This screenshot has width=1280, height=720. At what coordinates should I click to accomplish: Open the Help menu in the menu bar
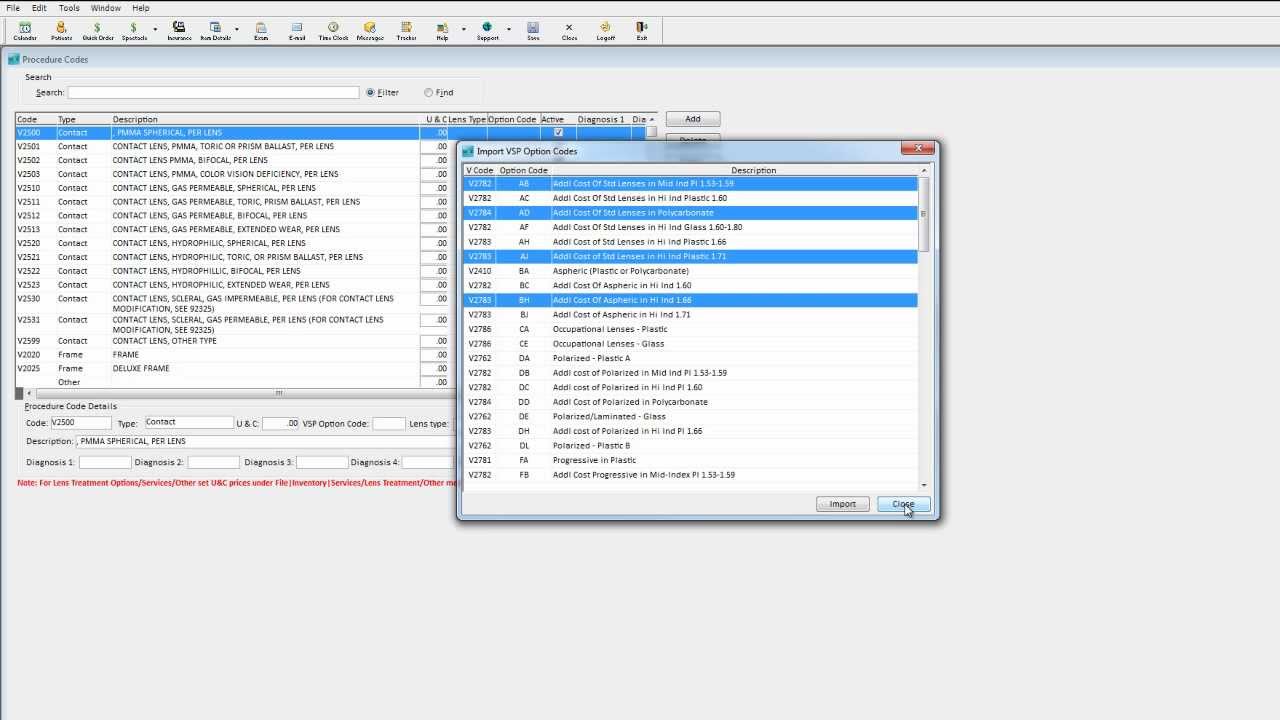click(140, 8)
